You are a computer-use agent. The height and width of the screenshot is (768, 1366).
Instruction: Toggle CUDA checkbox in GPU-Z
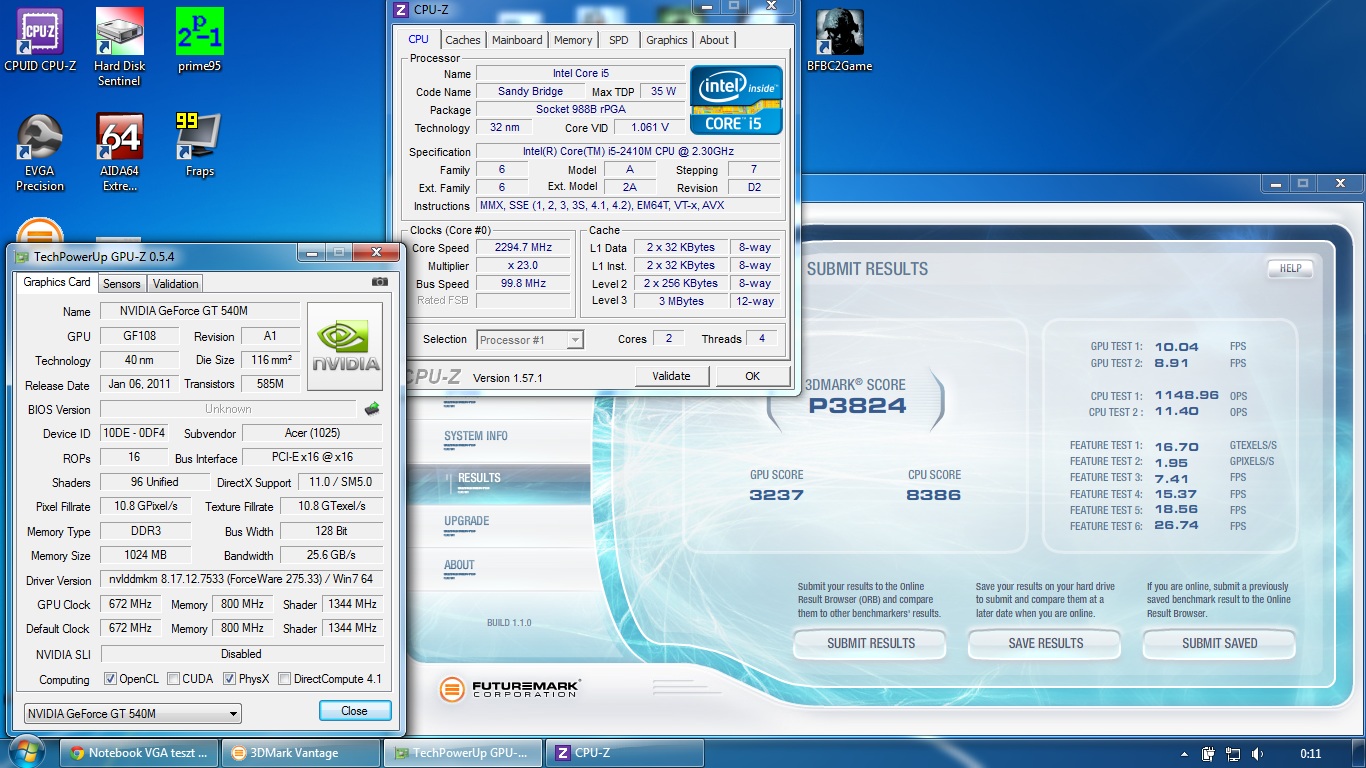click(x=174, y=679)
